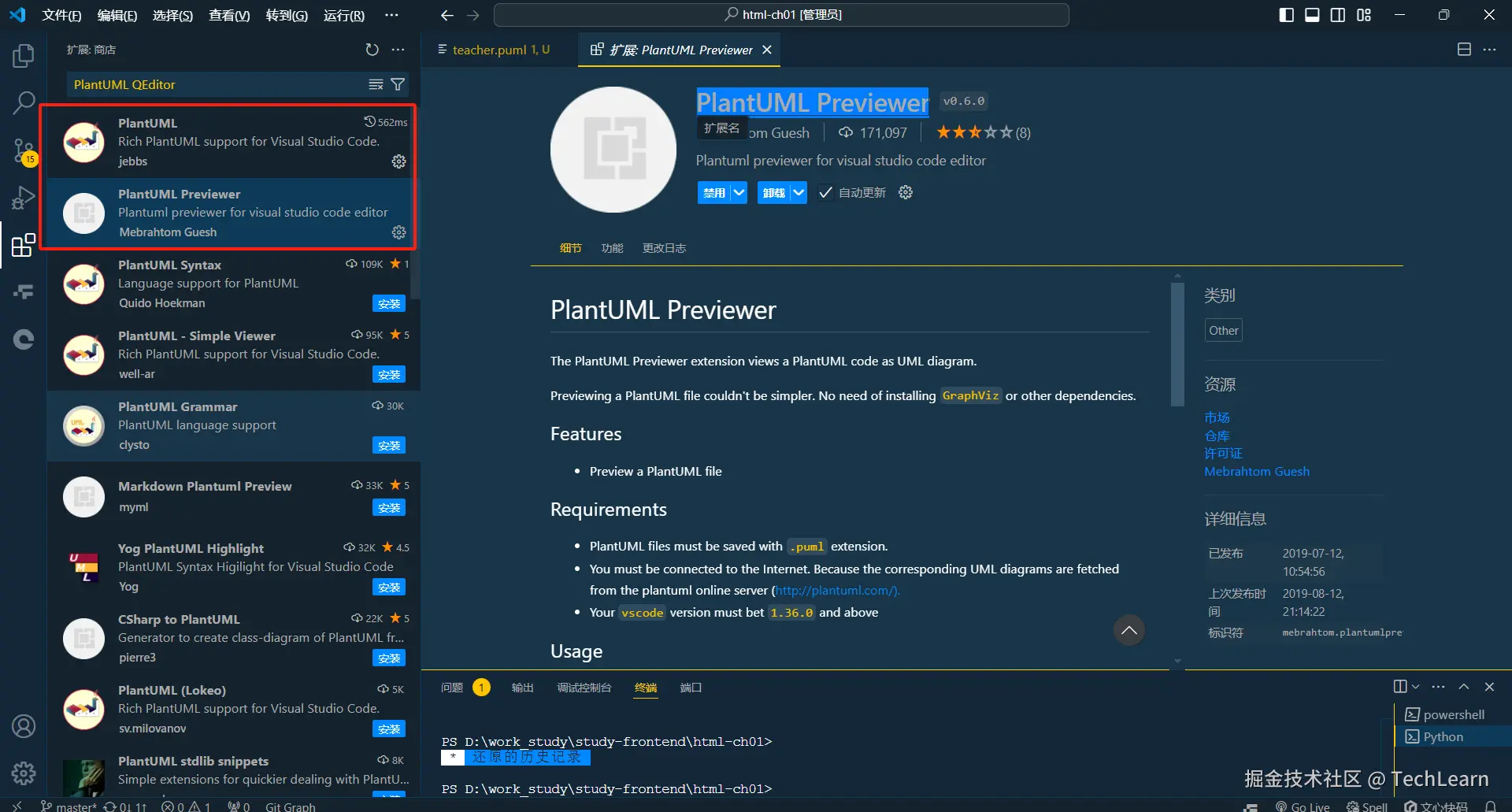Open the 选择(S) menu
This screenshot has width=1512, height=812.
click(x=172, y=15)
